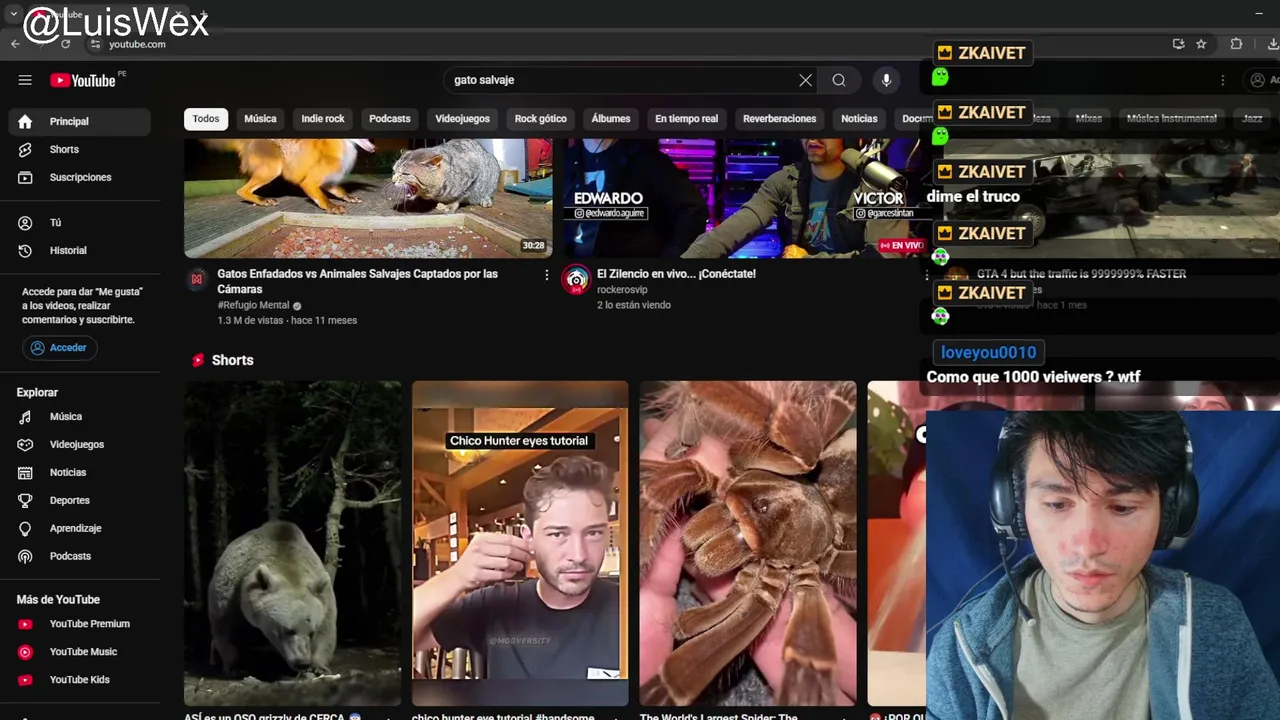Open Podcasts under Explorar in sidebar
Screen dimensions: 1280x720
(x=80, y=557)
